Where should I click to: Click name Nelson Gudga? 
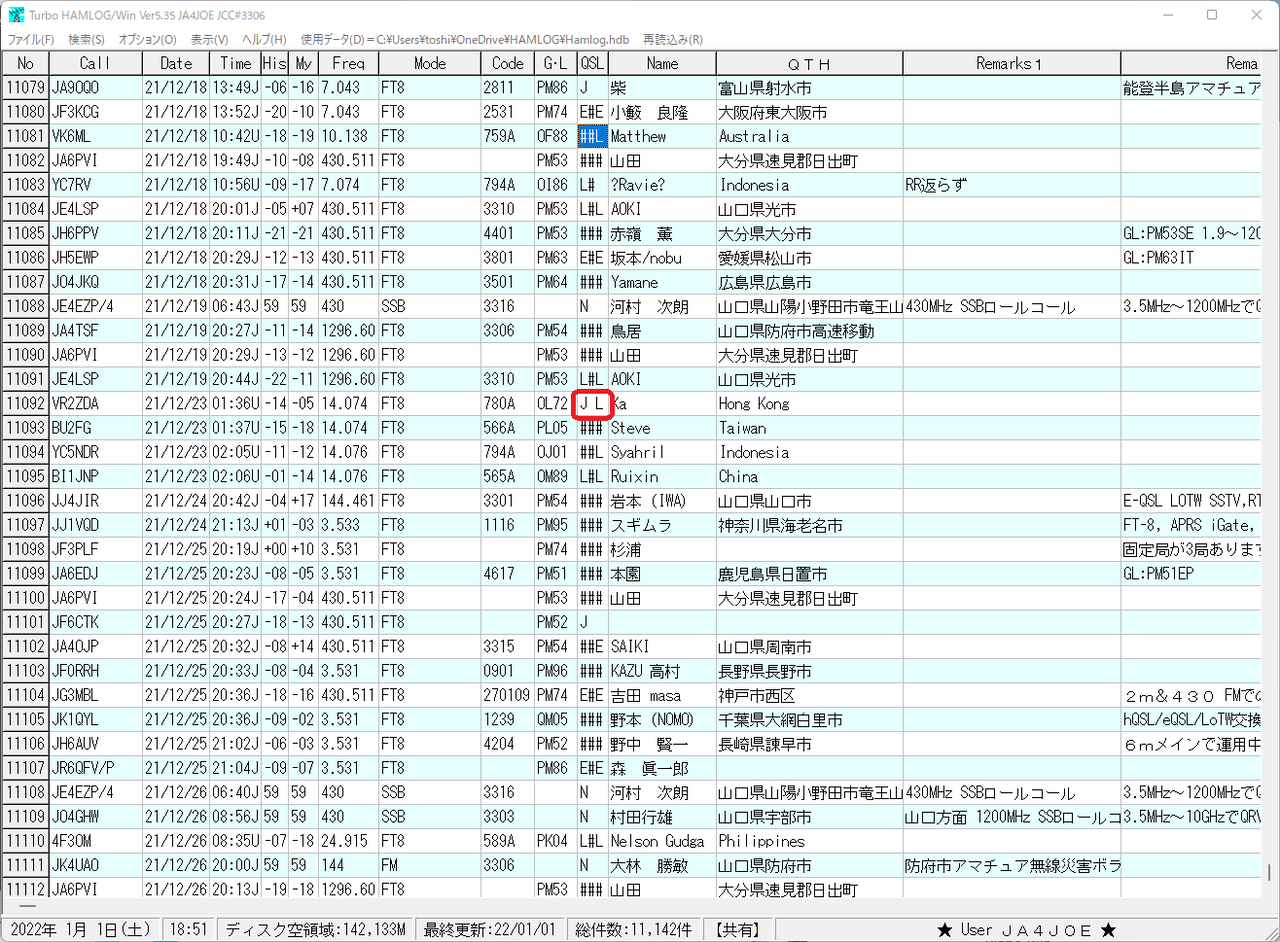pyautogui.click(x=657, y=841)
